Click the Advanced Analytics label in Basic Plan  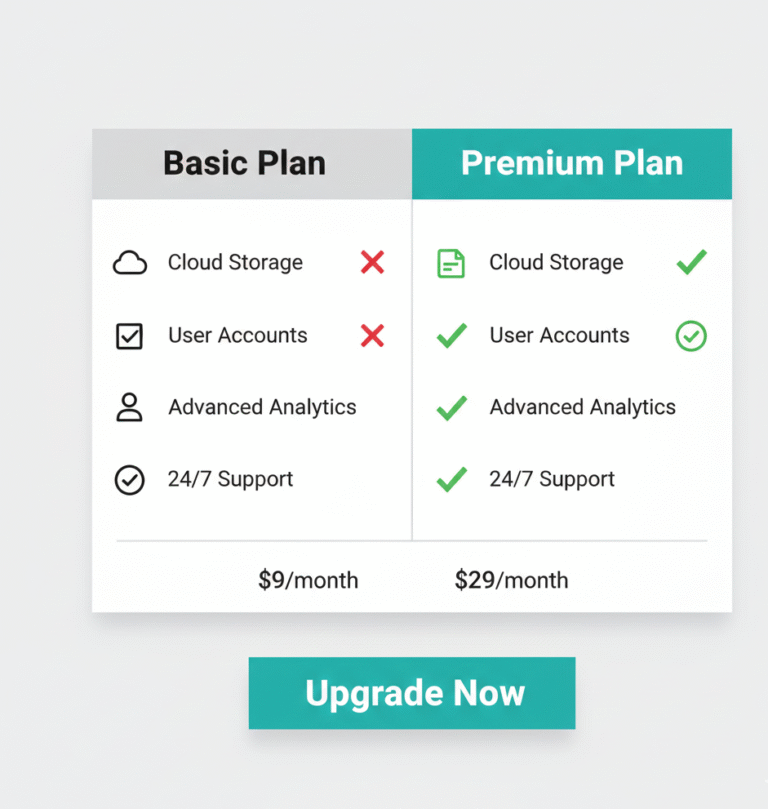coord(262,407)
